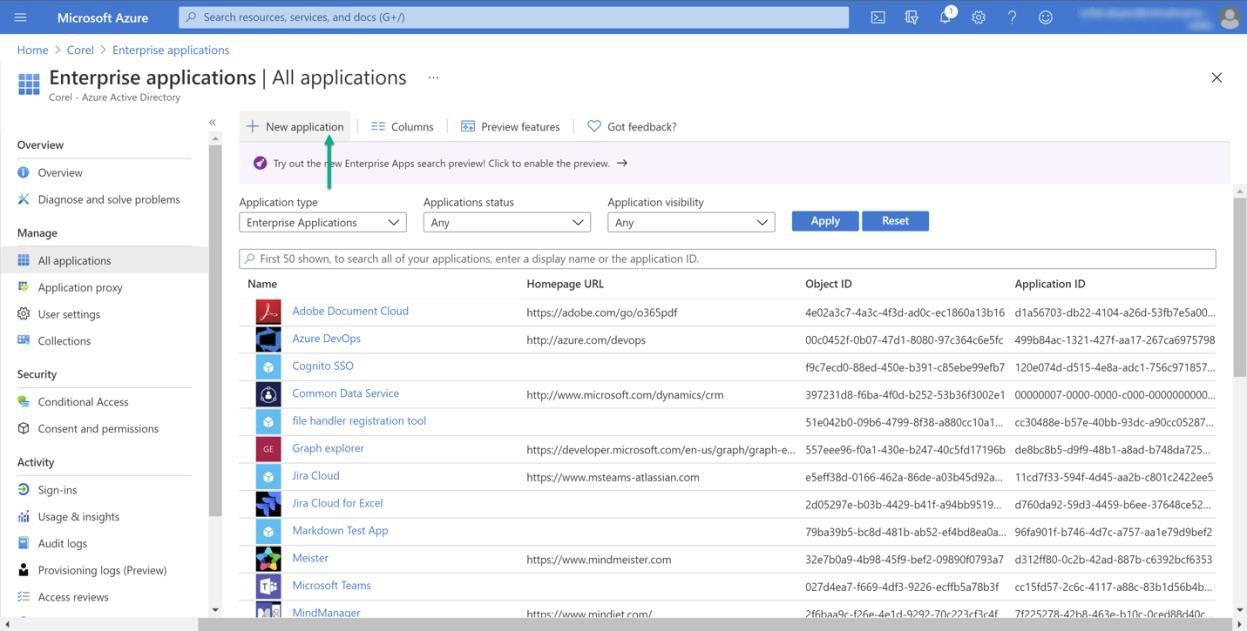This screenshot has width=1247, height=631.
Task: Apply the application filters
Action: [825, 221]
